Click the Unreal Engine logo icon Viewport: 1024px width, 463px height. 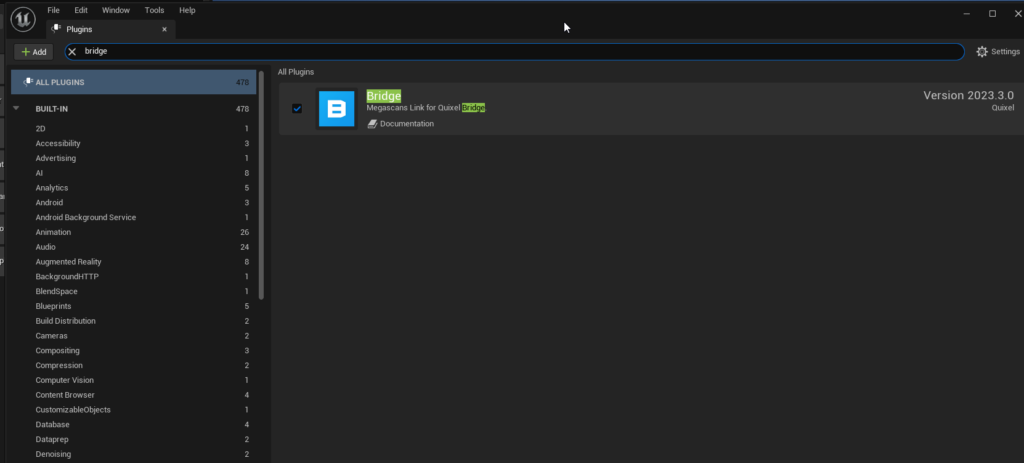[x=24, y=18]
